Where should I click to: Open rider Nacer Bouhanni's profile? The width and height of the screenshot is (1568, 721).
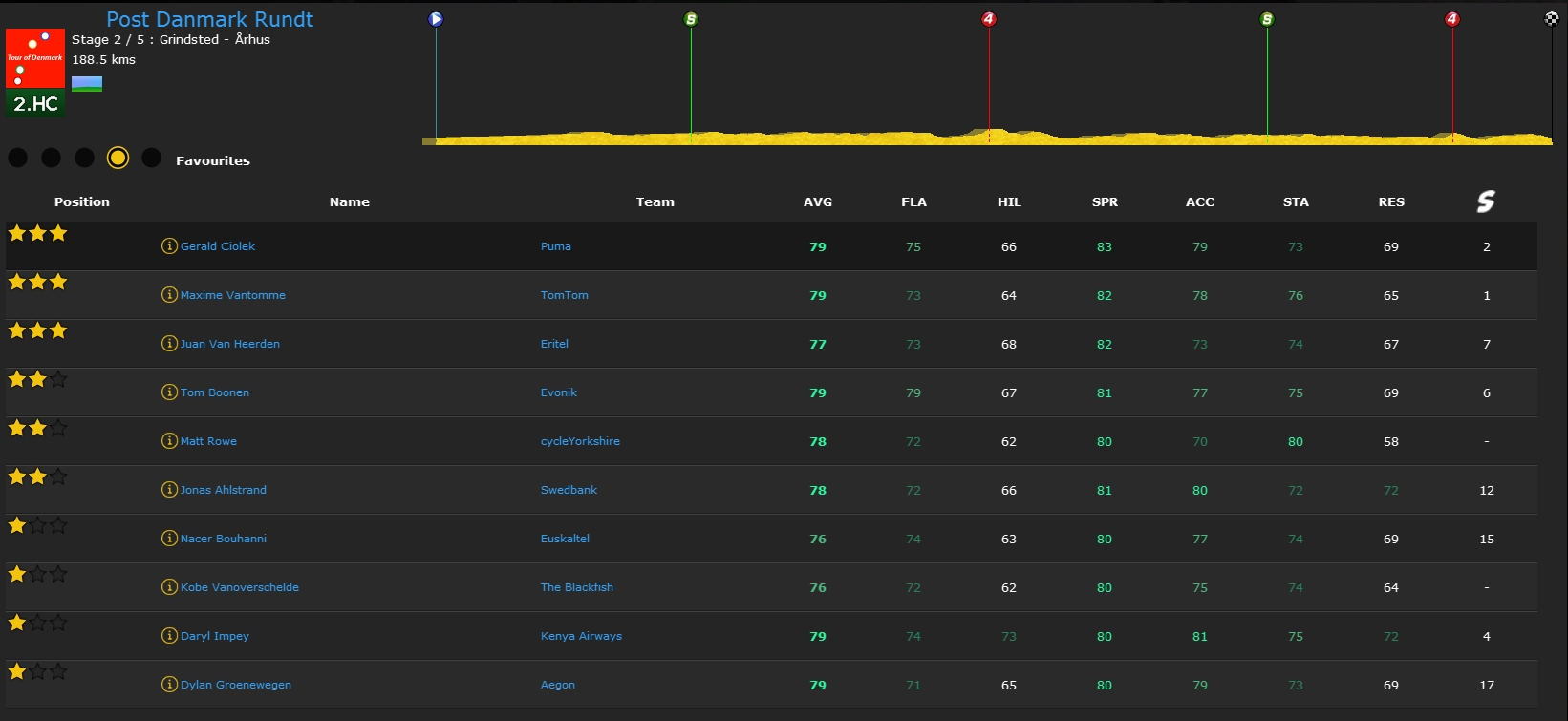pos(224,539)
